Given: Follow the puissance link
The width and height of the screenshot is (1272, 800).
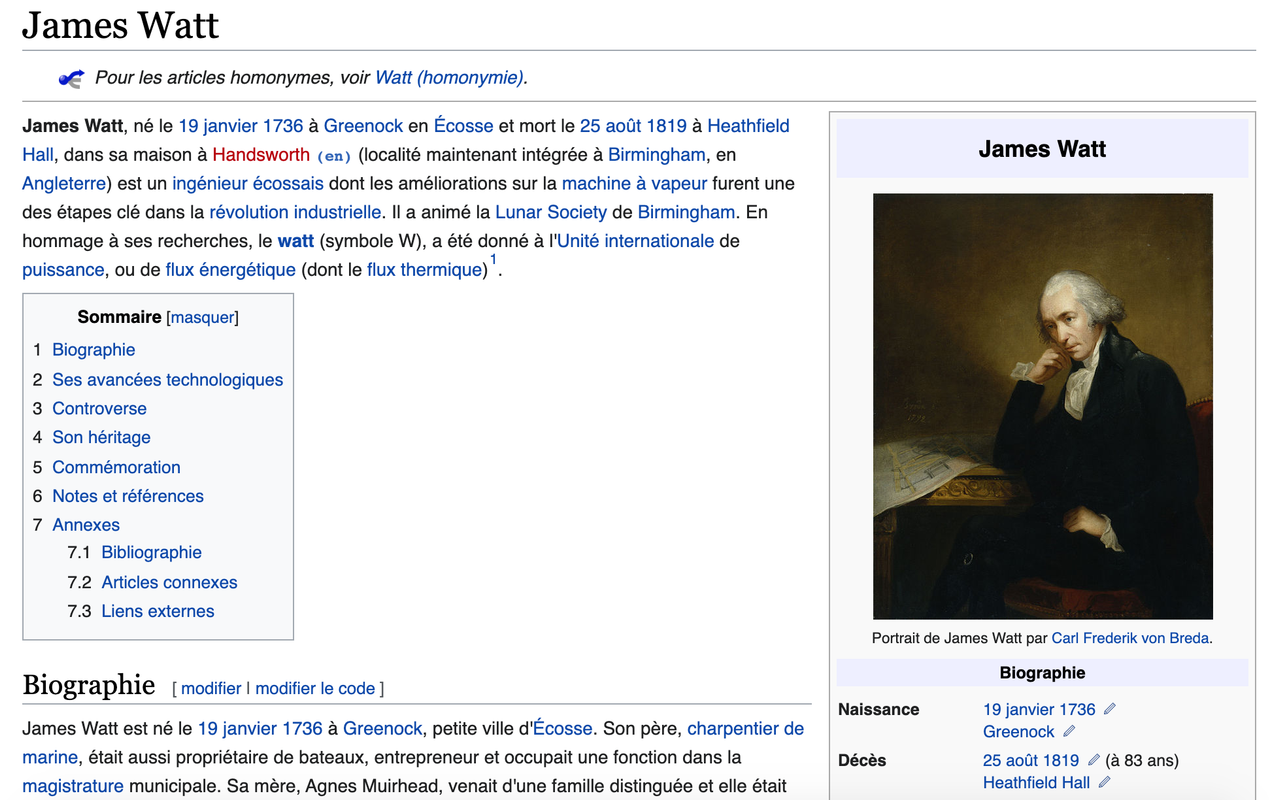Looking at the screenshot, I should [63, 270].
